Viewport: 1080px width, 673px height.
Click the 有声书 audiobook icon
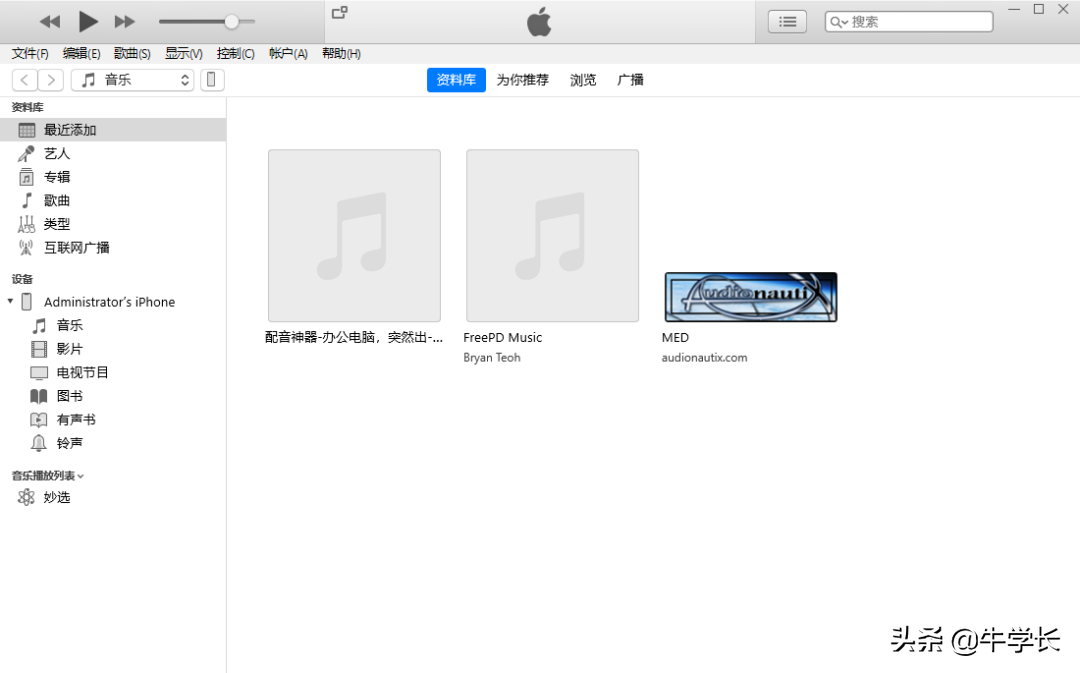tap(39, 420)
